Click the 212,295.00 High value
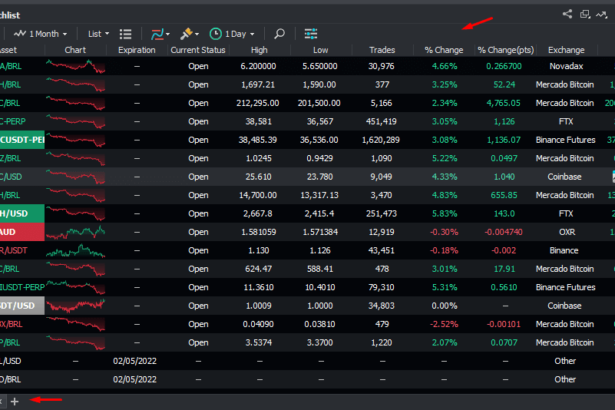Viewport: 615px width, 410px height. (x=258, y=103)
